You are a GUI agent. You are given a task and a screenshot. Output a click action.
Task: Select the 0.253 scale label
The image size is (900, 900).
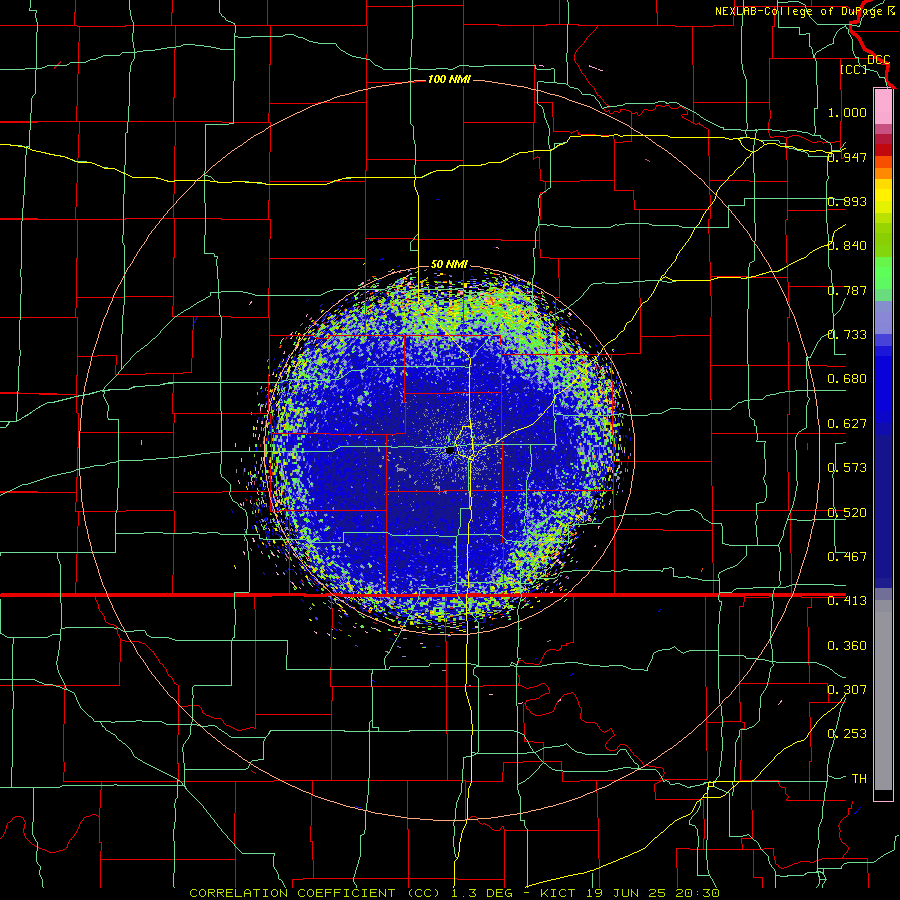point(847,734)
